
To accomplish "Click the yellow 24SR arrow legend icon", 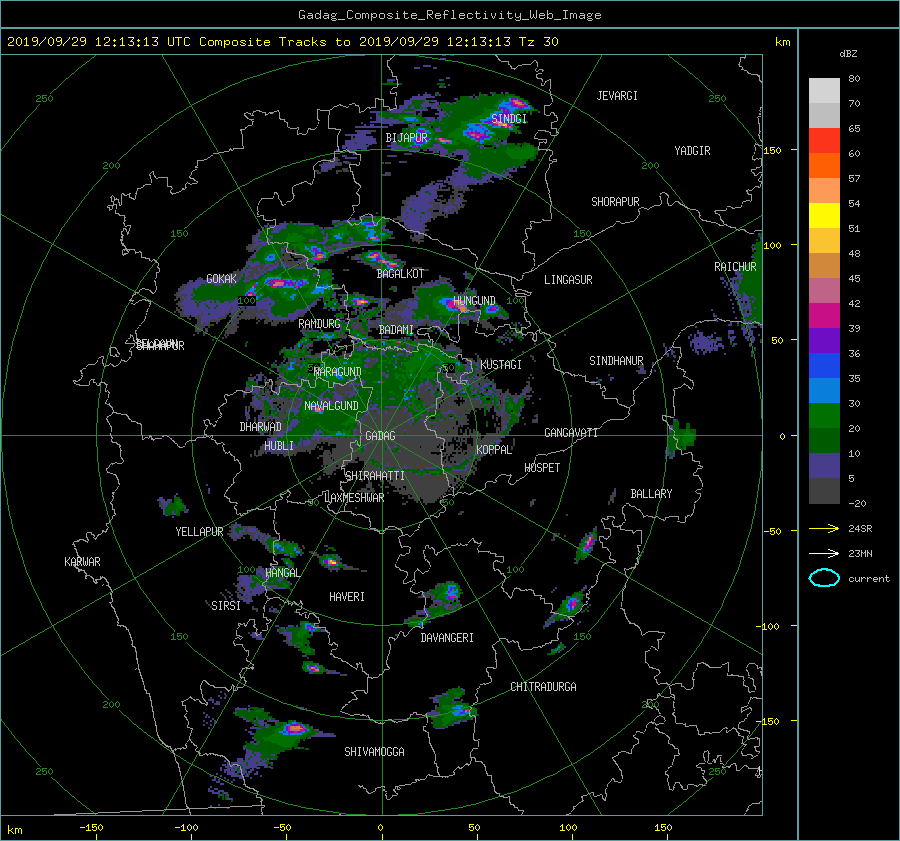I will coord(824,529).
